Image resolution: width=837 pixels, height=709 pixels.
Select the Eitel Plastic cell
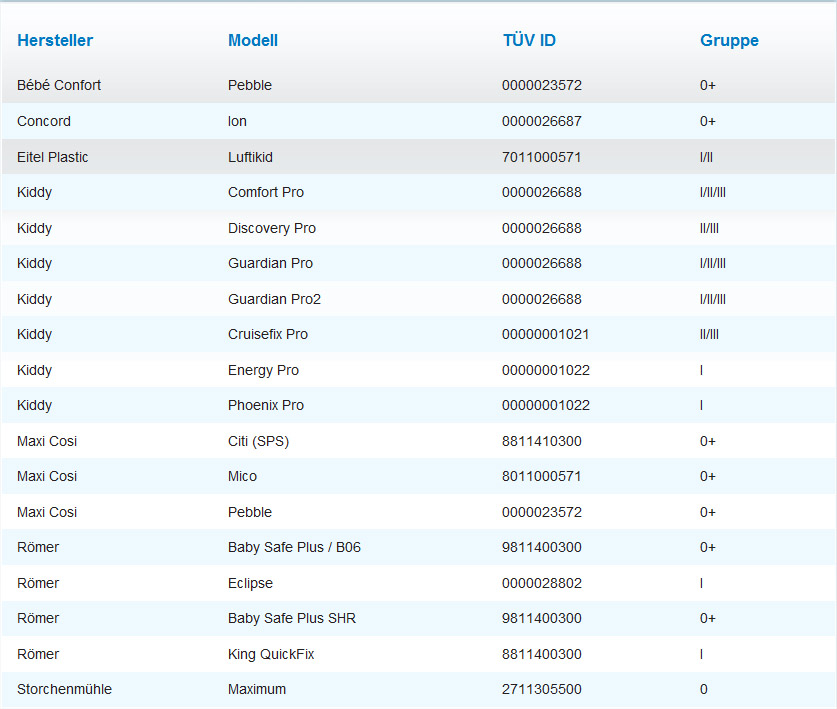tap(52, 157)
